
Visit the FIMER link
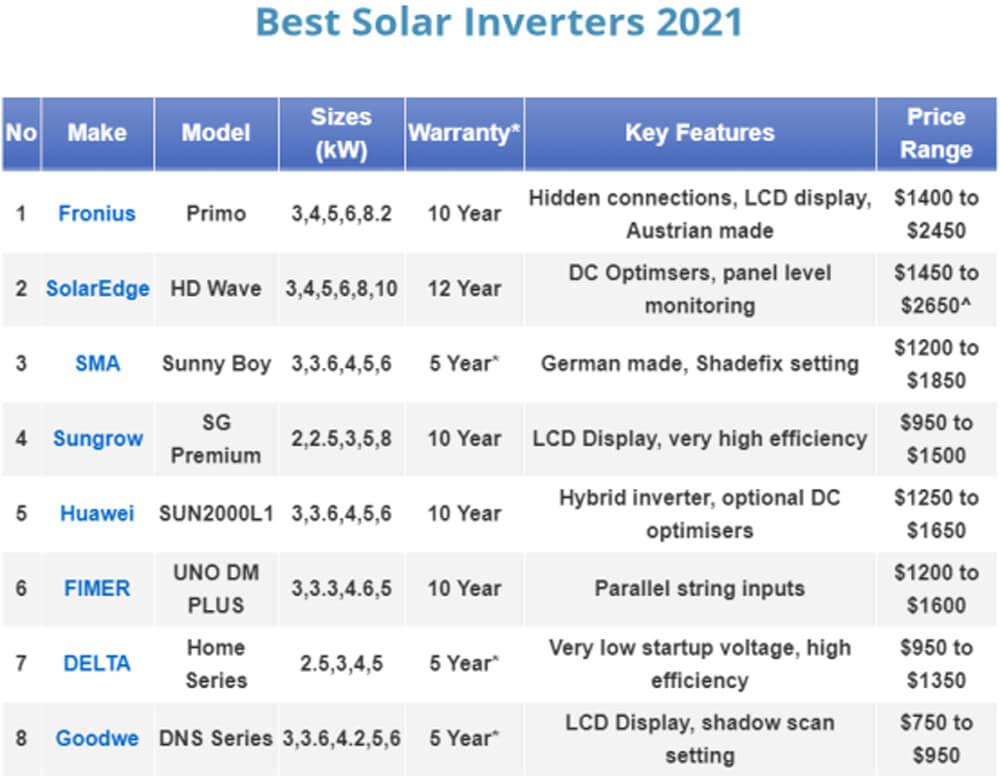point(97,588)
